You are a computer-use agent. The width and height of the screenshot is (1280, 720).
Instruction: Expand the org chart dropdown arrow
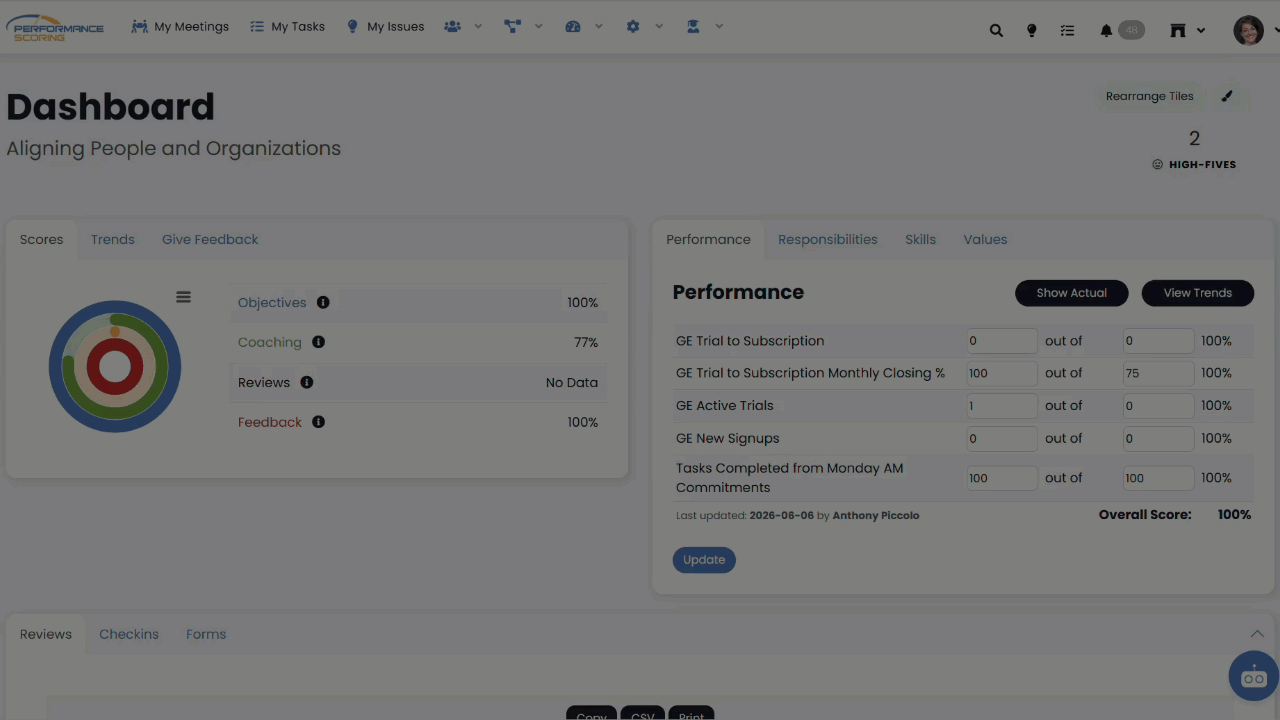538,27
